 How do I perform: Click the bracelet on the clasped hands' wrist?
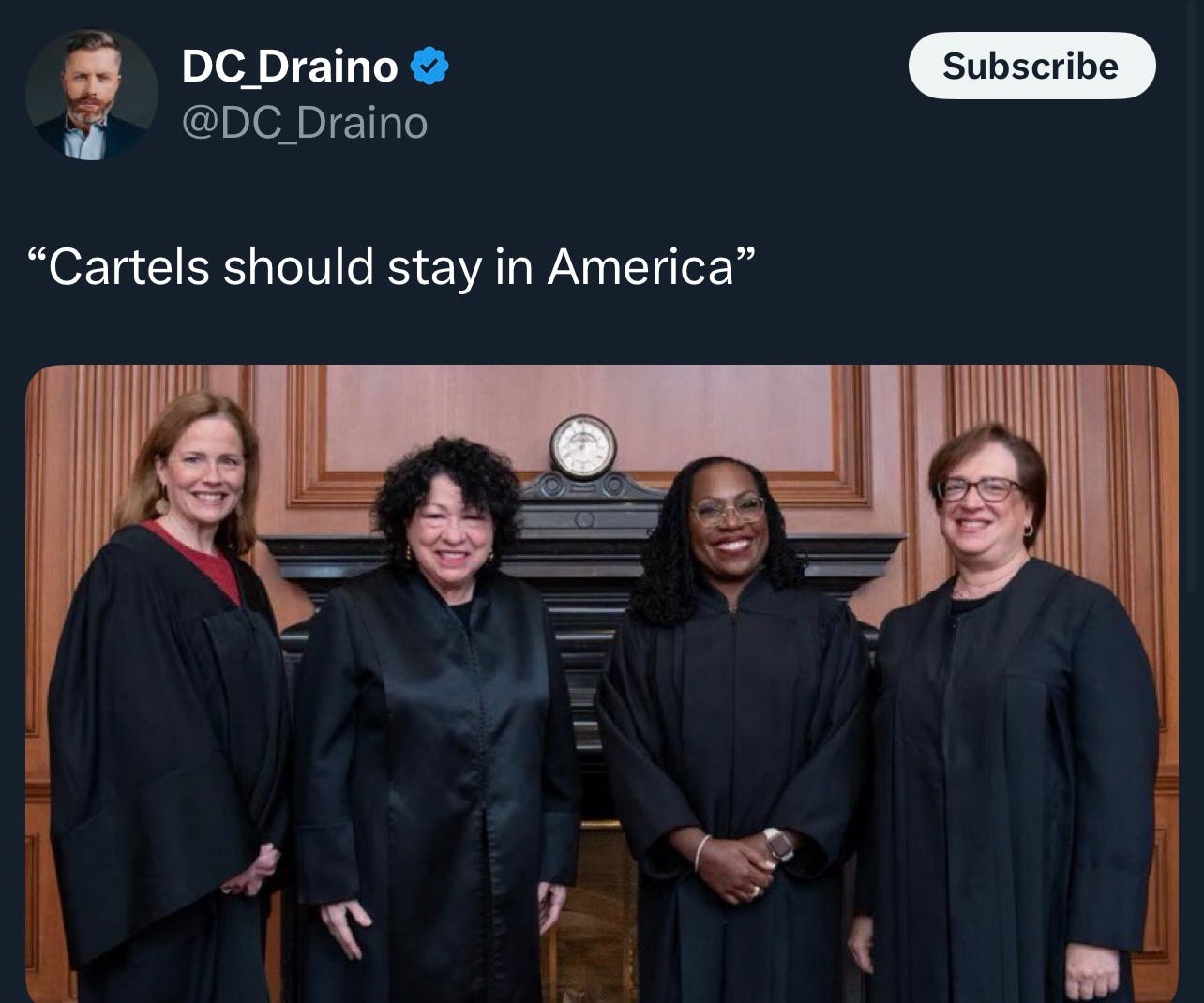point(699,851)
